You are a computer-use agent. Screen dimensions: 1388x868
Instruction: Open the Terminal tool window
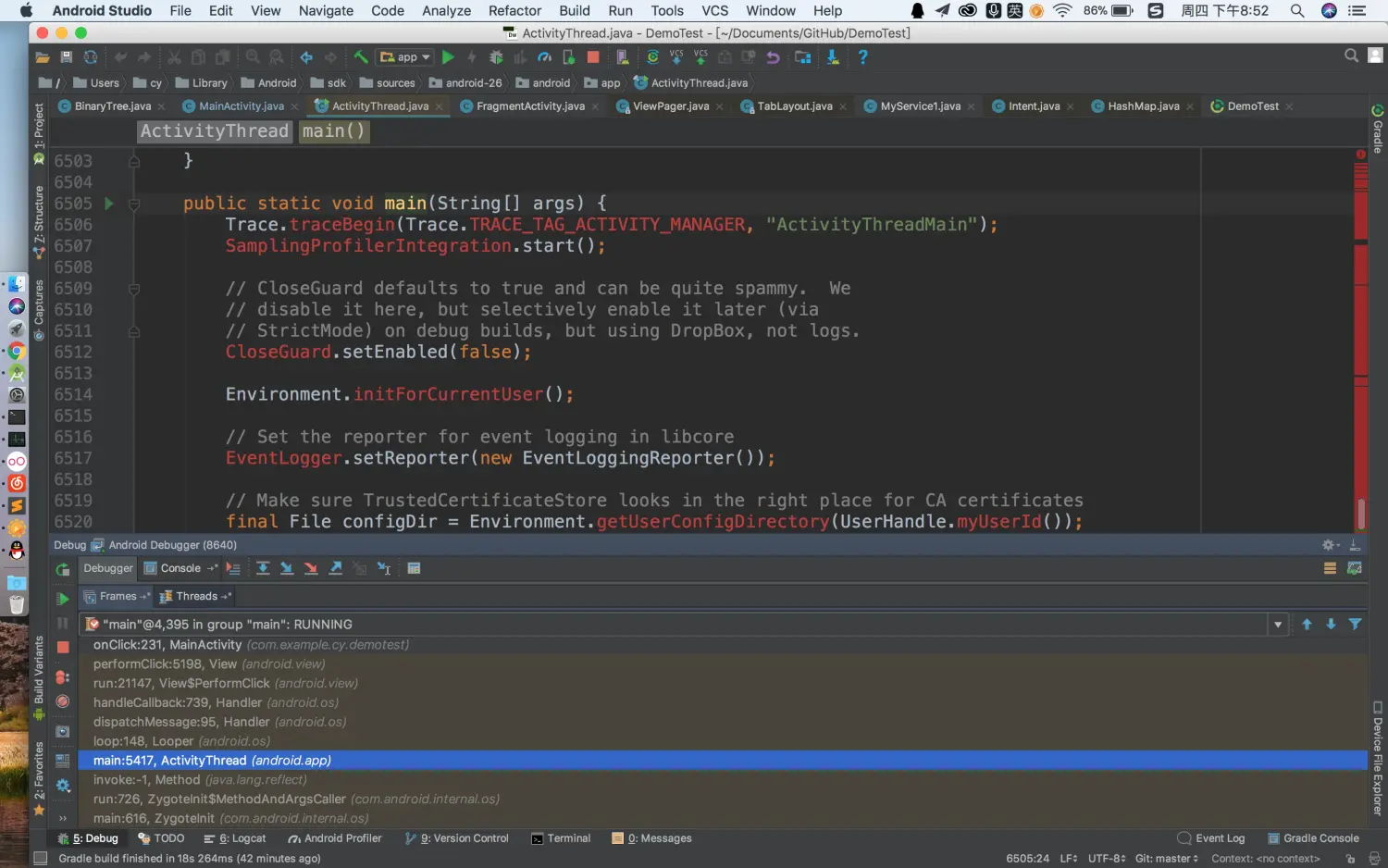coord(561,838)
